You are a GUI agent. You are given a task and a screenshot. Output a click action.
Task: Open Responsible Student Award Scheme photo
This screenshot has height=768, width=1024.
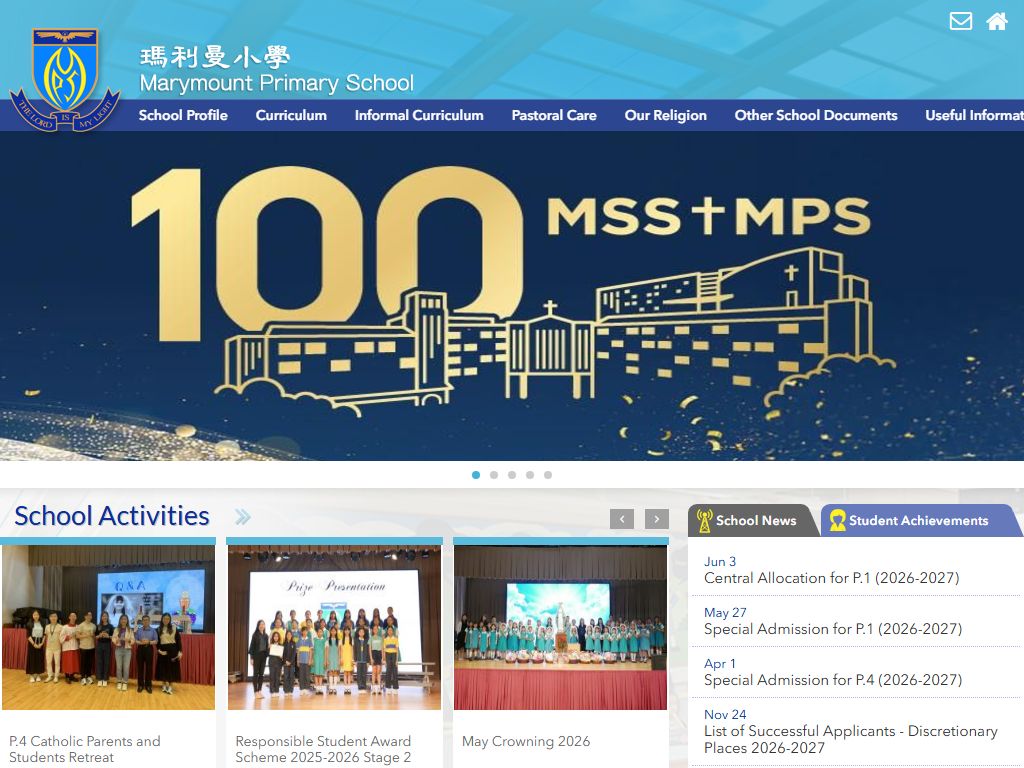pos(334,628)
